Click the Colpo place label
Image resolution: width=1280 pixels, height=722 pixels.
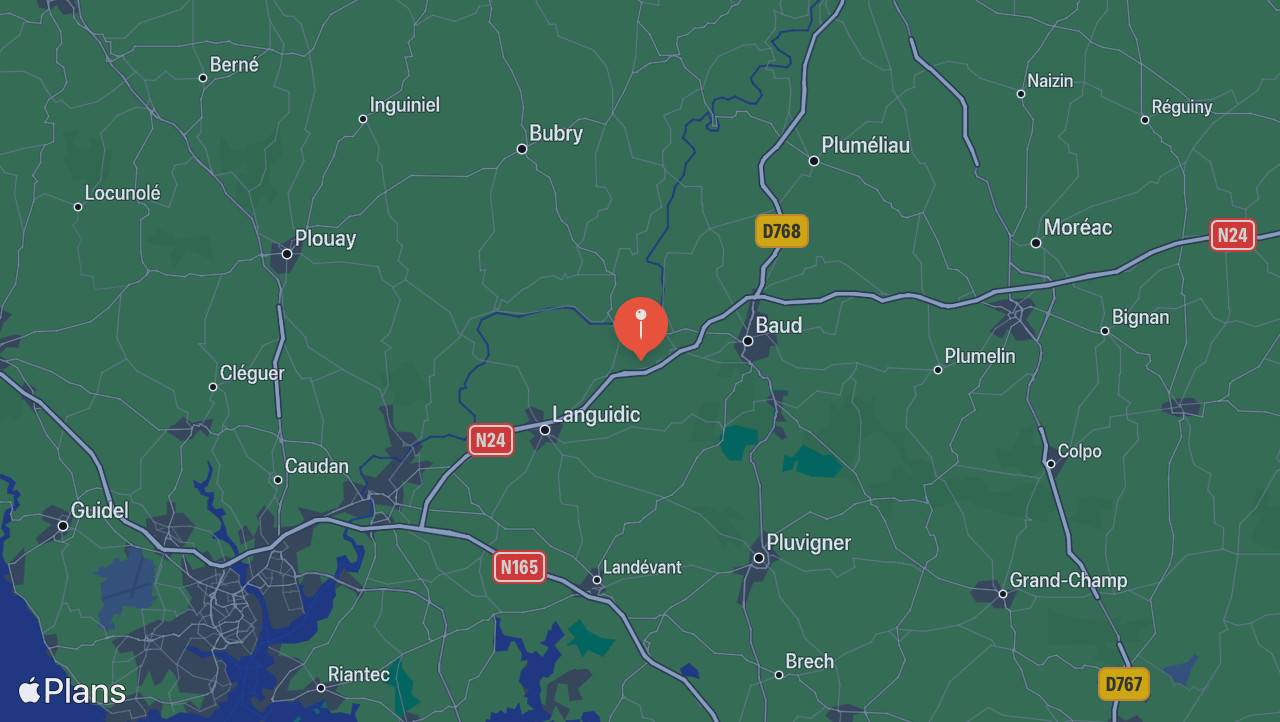pyautogui.click(x=1079, y=451)
